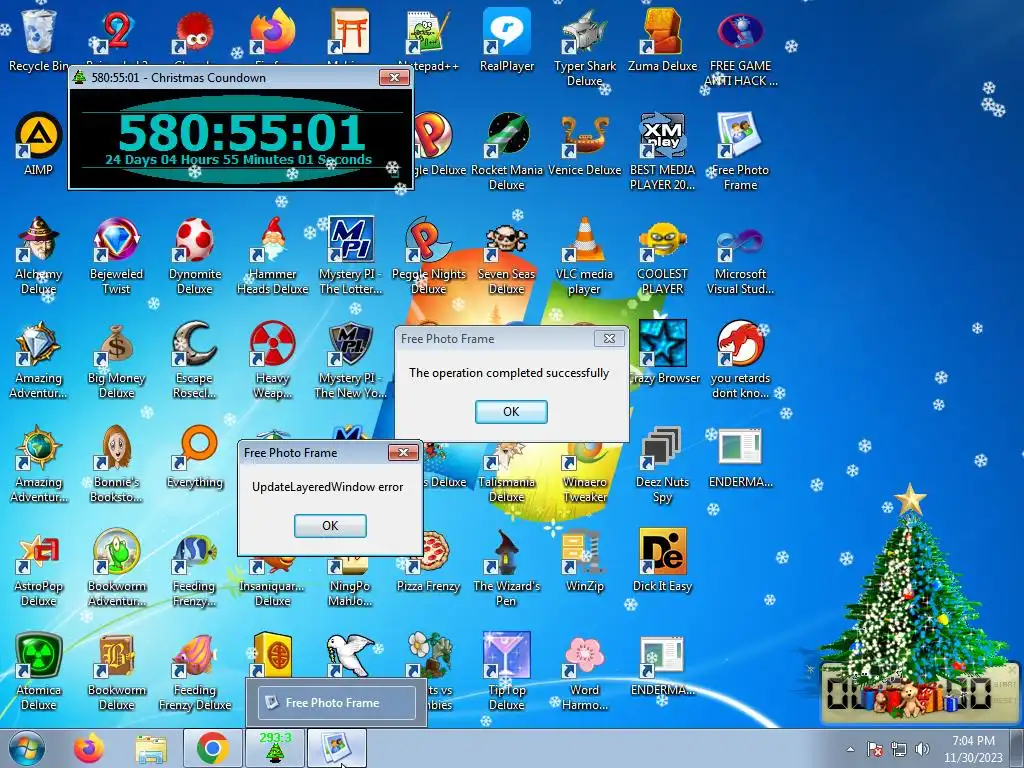Select Dynomite Deluxe icon

[x=195, y=255]
